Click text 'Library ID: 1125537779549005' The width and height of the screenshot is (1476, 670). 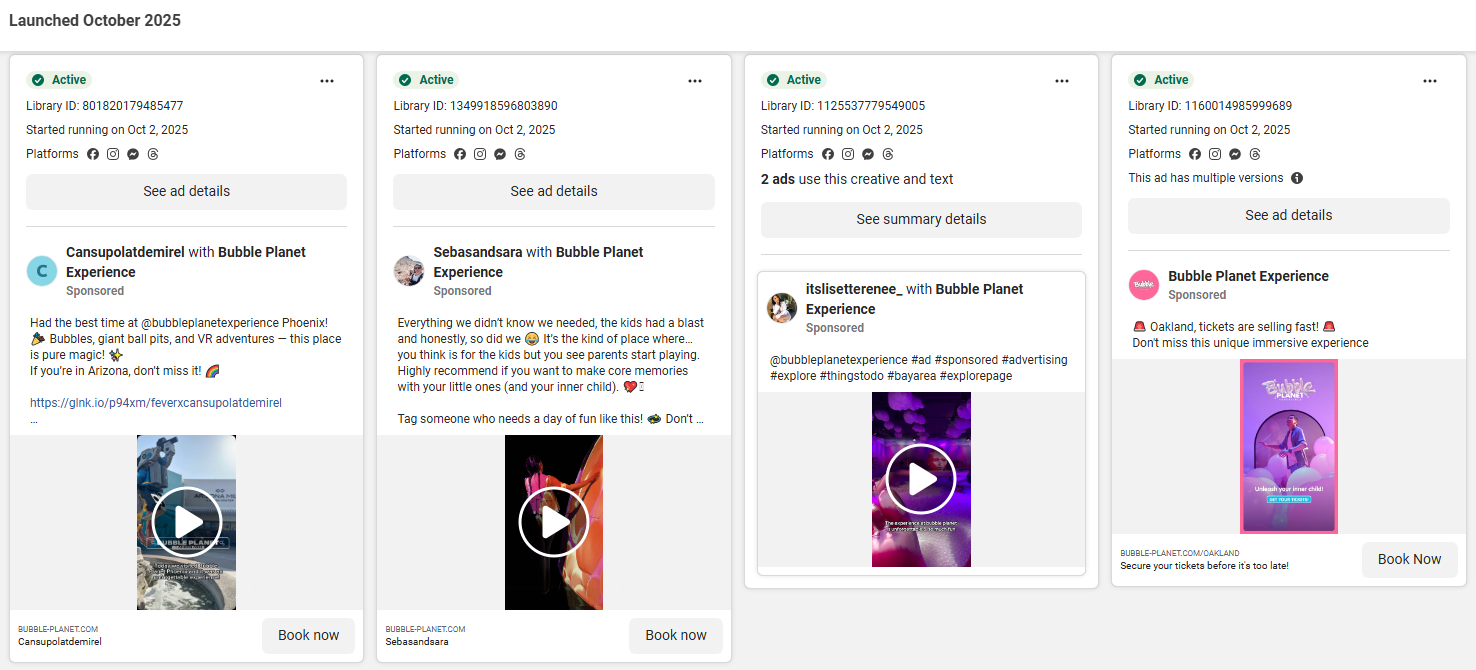click(843, 106)
